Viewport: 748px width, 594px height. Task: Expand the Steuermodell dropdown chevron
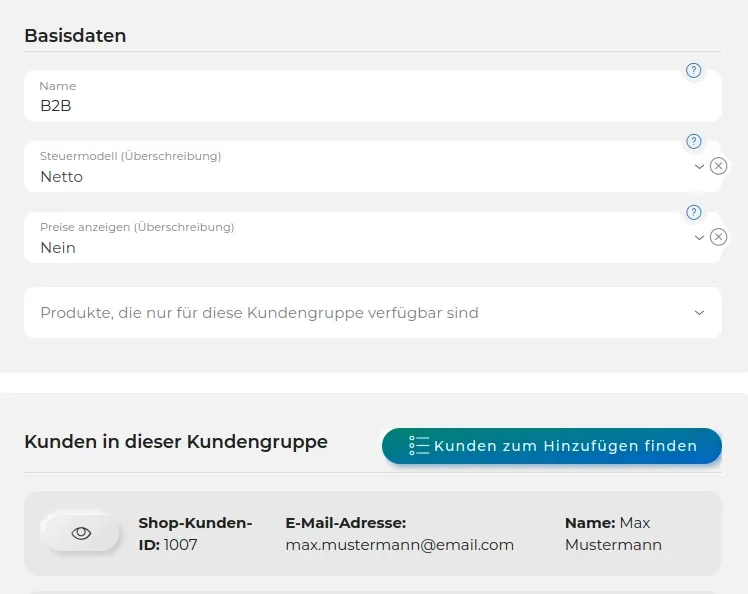[x=699, y=167]
